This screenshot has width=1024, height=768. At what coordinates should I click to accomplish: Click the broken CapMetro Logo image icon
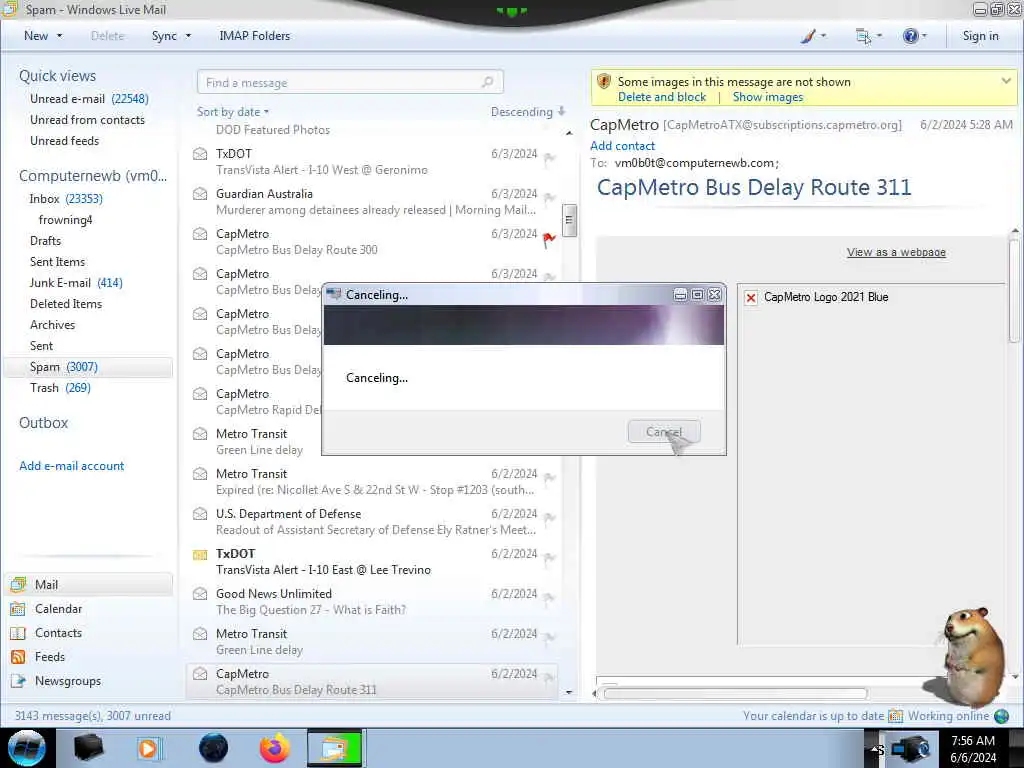751,298
